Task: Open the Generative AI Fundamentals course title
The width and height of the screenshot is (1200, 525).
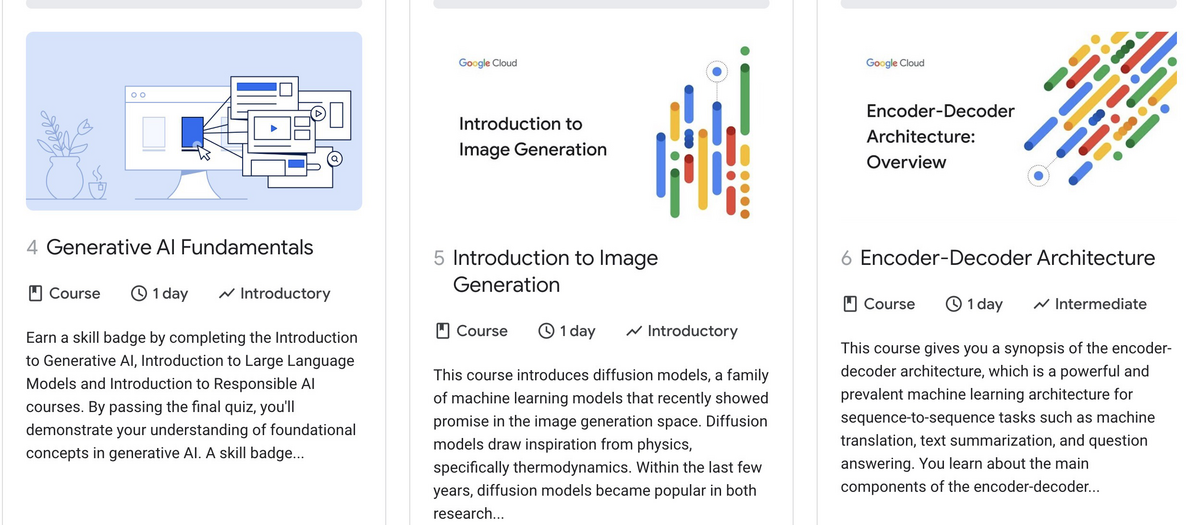Action: (180, 247)
